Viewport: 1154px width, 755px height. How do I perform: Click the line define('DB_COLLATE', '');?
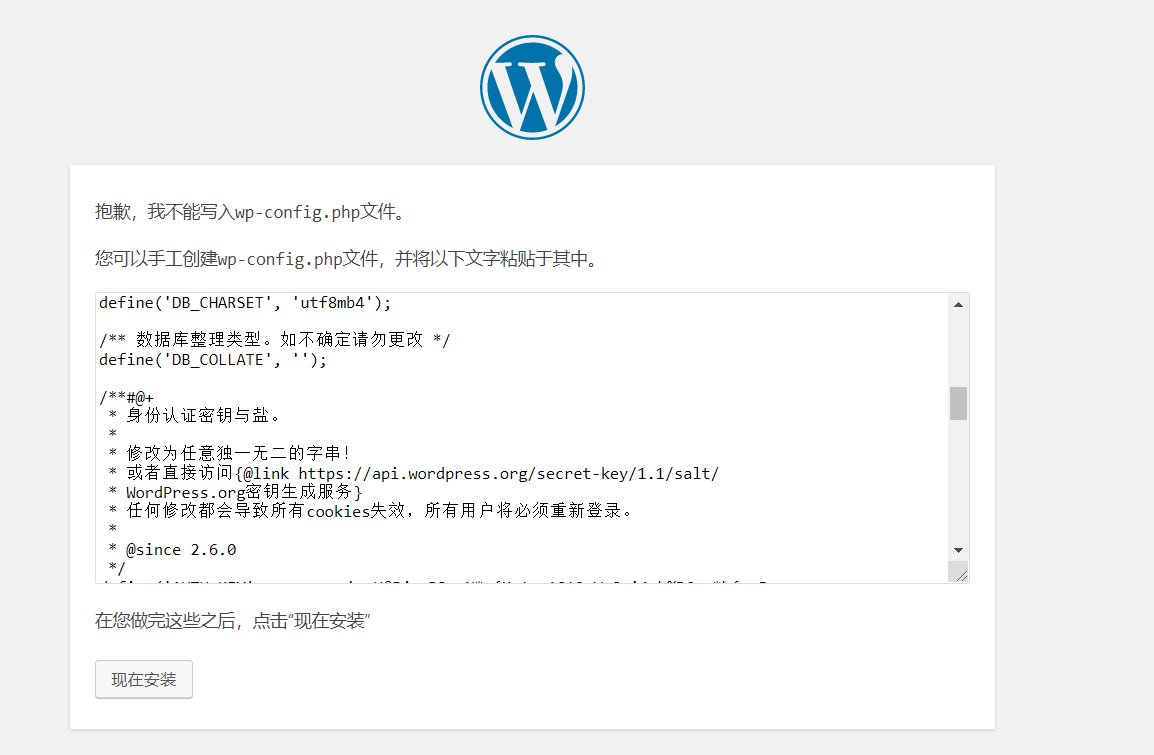click(213, 360)
